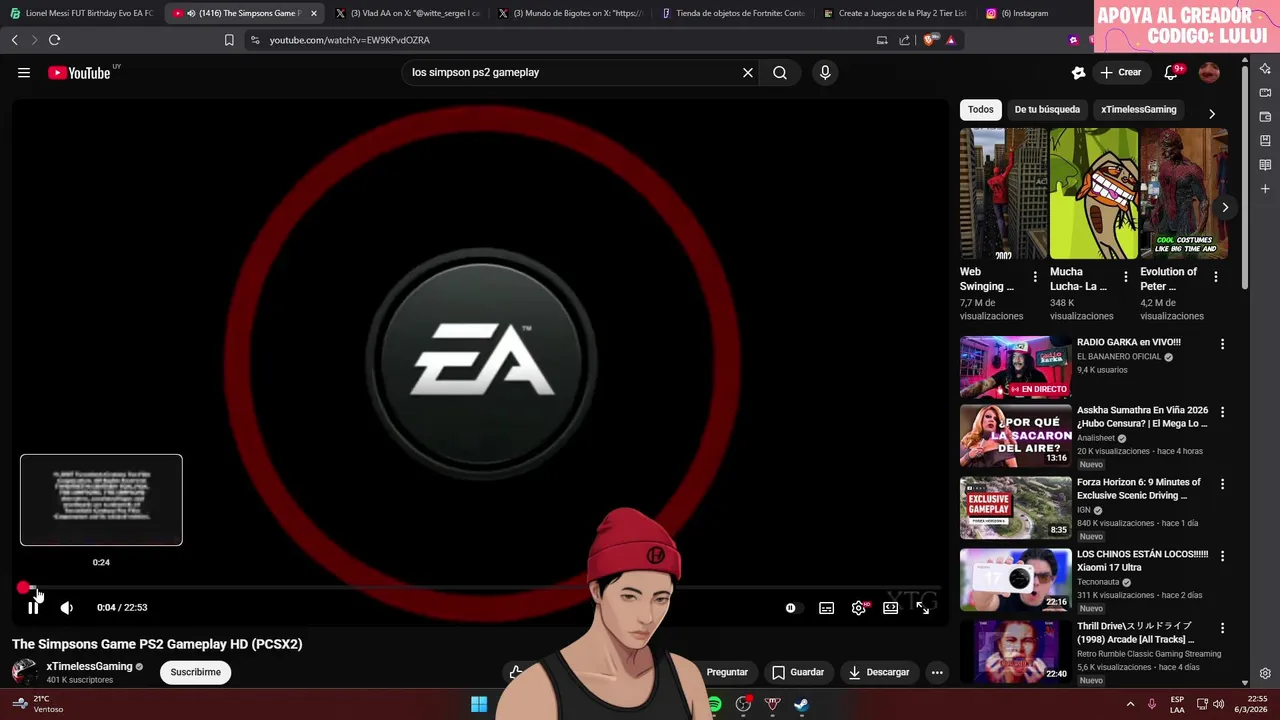The image size is (1280, 720).
Task: Open Evolution of Peter short thumbnail
Action: point(1184,193)
